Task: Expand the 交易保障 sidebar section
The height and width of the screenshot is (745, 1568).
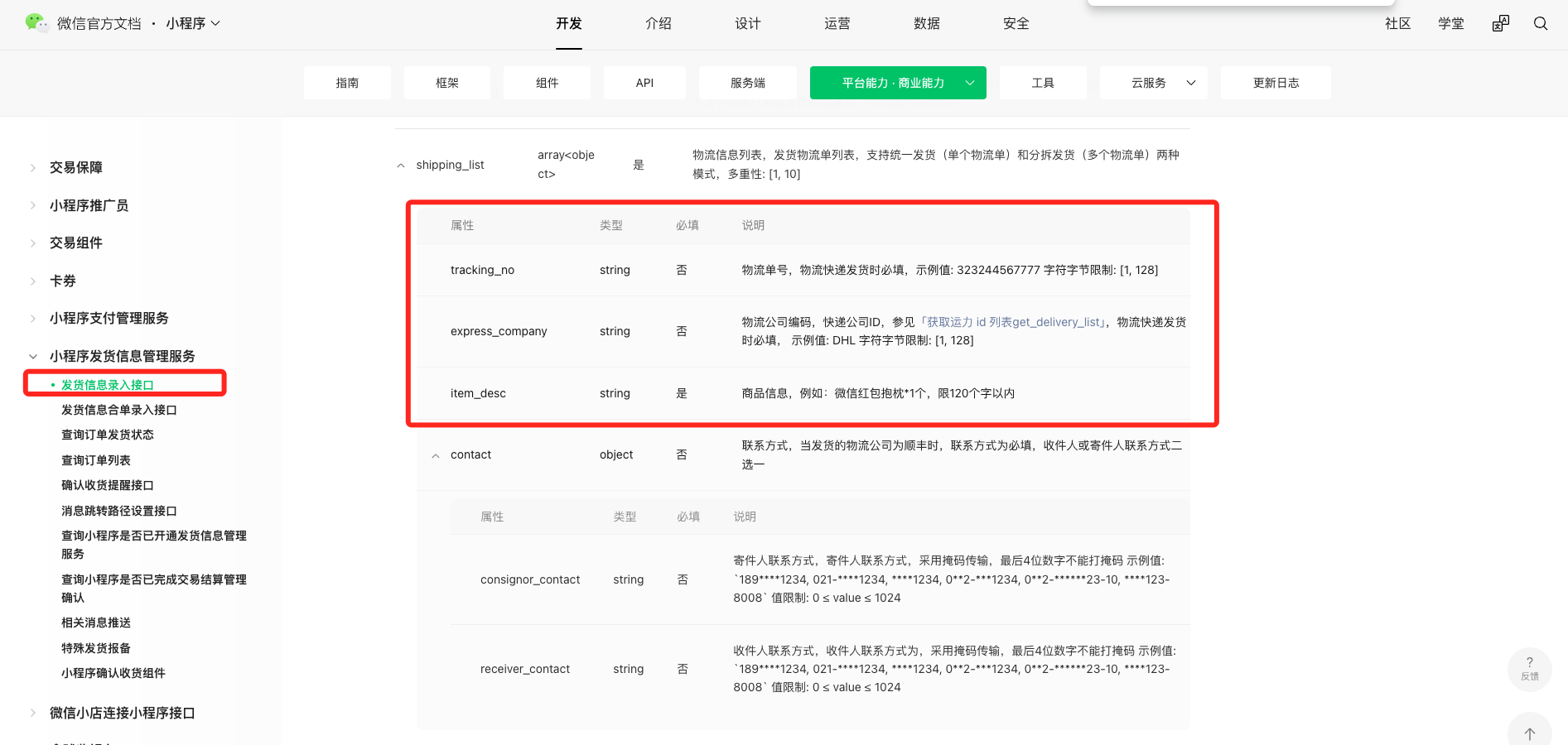Action: tap(33, 168)
